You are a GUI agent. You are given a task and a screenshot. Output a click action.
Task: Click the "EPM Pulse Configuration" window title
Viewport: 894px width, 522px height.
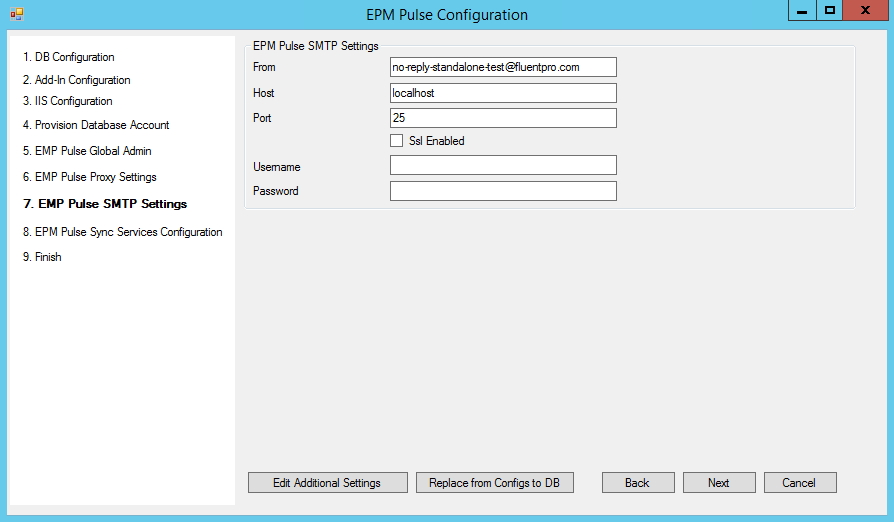(x=447, y=14)
